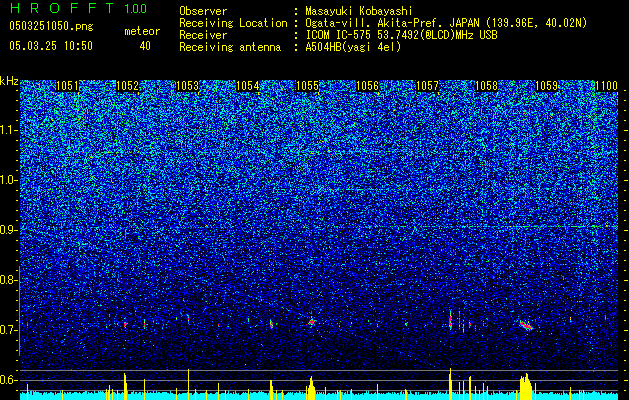Click the kHz axis unit label
The image size is (629, 400).
[9, 81]
